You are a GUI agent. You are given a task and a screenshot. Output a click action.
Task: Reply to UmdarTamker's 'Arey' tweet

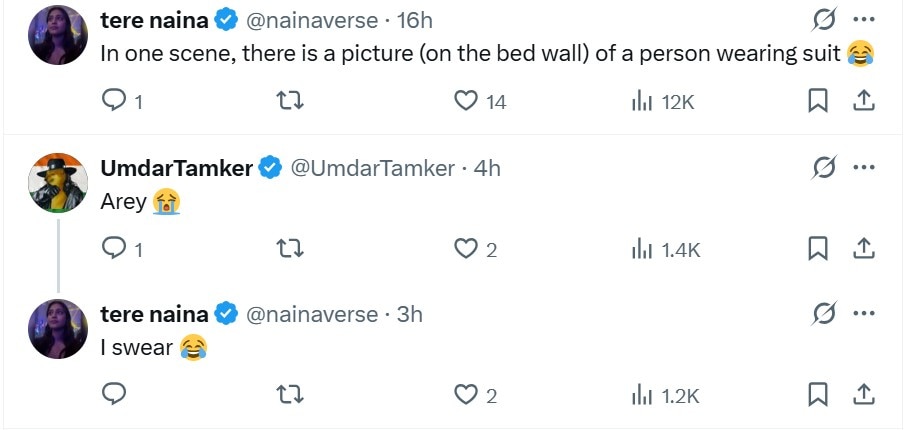pyautogui.click(x=115, y=249)
